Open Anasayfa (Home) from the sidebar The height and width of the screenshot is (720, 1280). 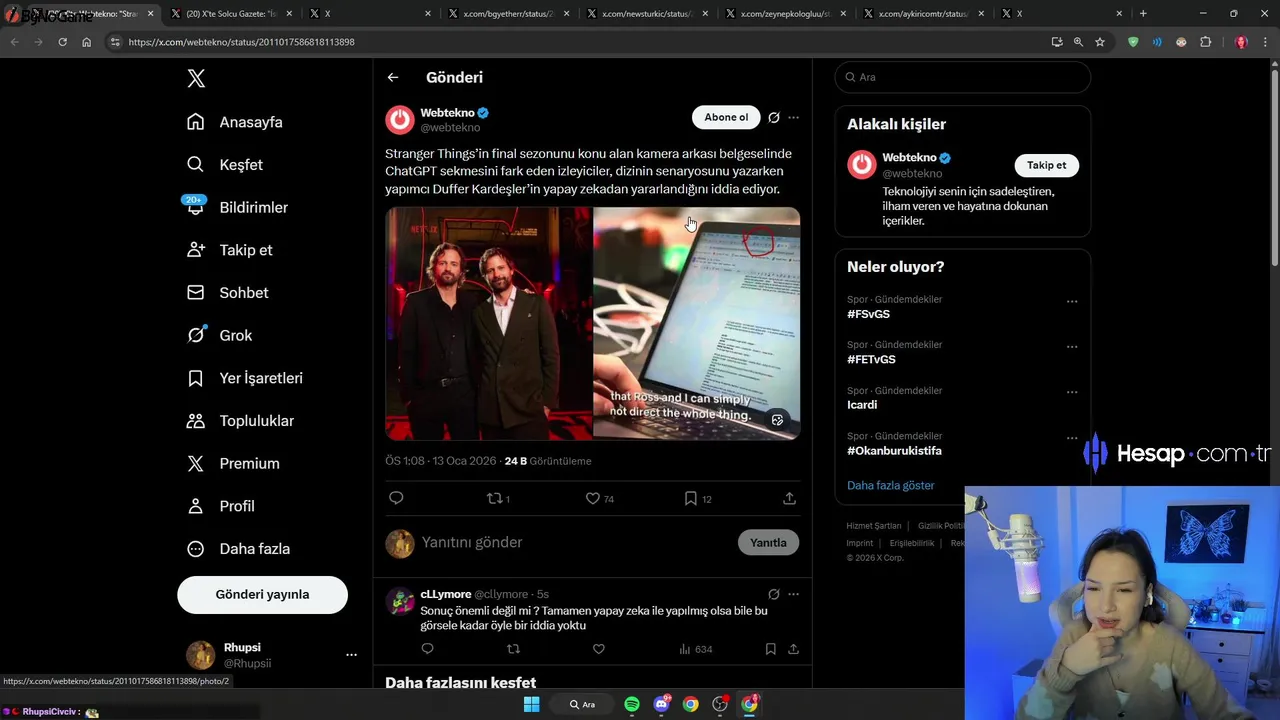[235, 122]
